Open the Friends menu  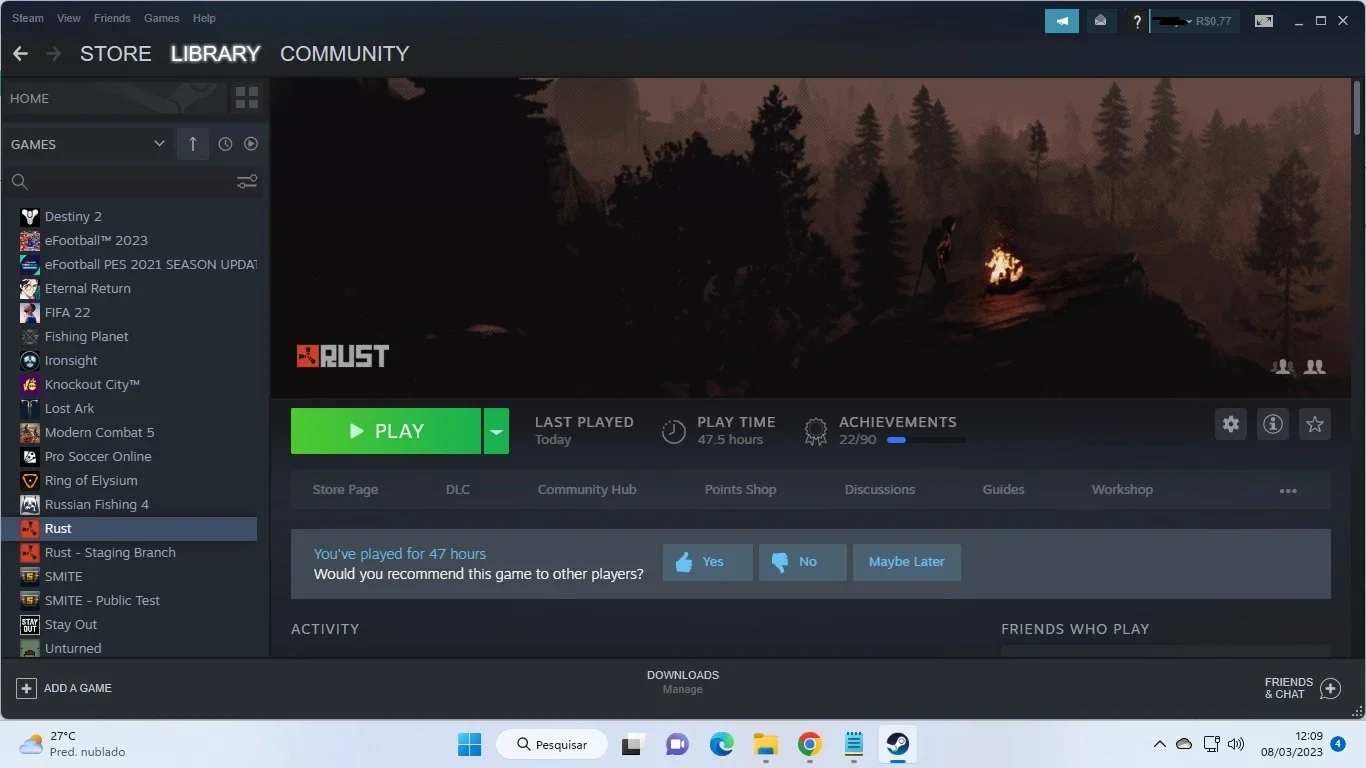[112, 18]
